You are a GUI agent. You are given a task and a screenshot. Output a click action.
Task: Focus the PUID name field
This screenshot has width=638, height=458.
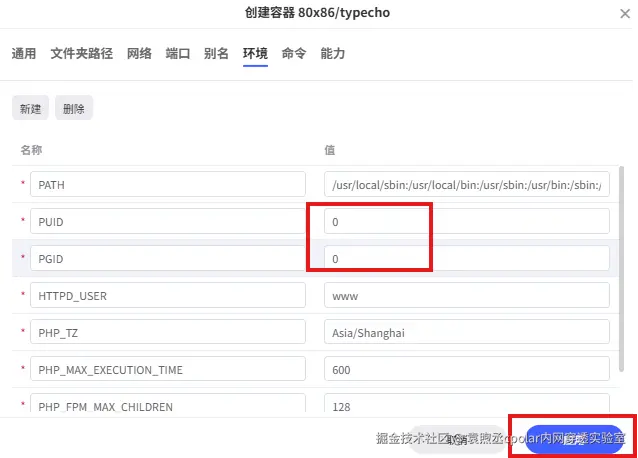168,221
